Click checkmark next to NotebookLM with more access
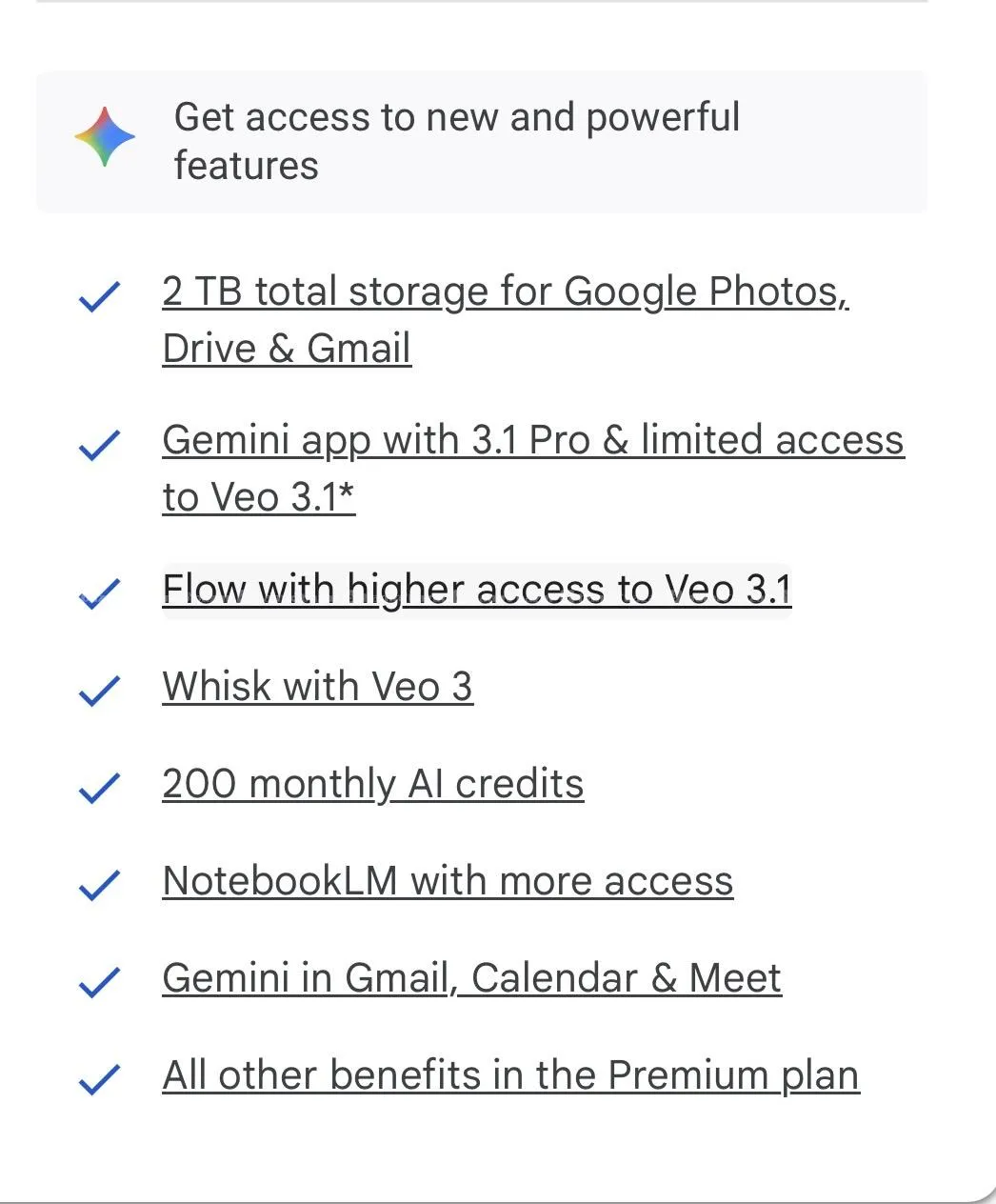Image resolution: width=996 pixels, height=1204 pixels. coord(99,885)
